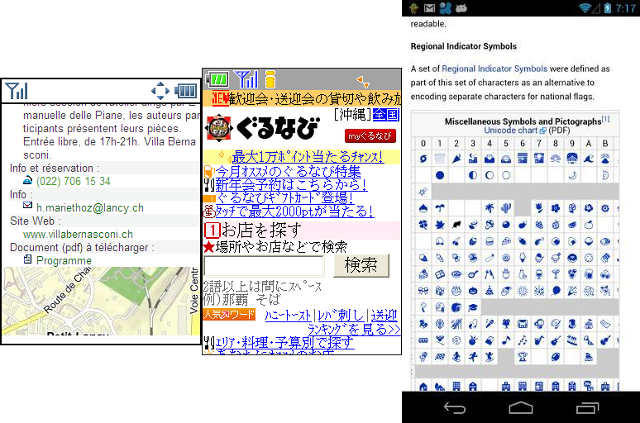Tap the Wi-Fi icon in the Android status bar

click(585, 8)
